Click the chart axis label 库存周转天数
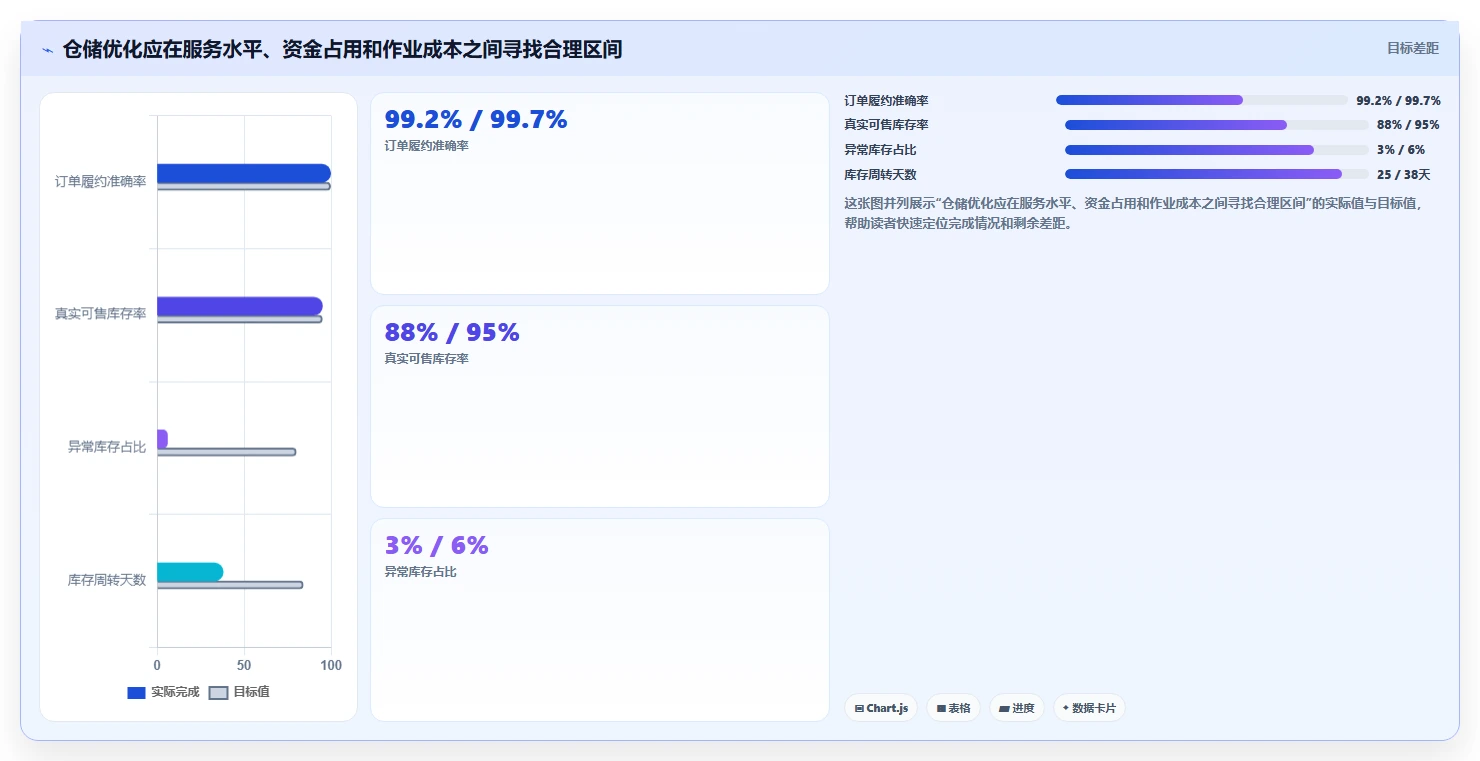The image size is (1480, 761). [107, 580]
